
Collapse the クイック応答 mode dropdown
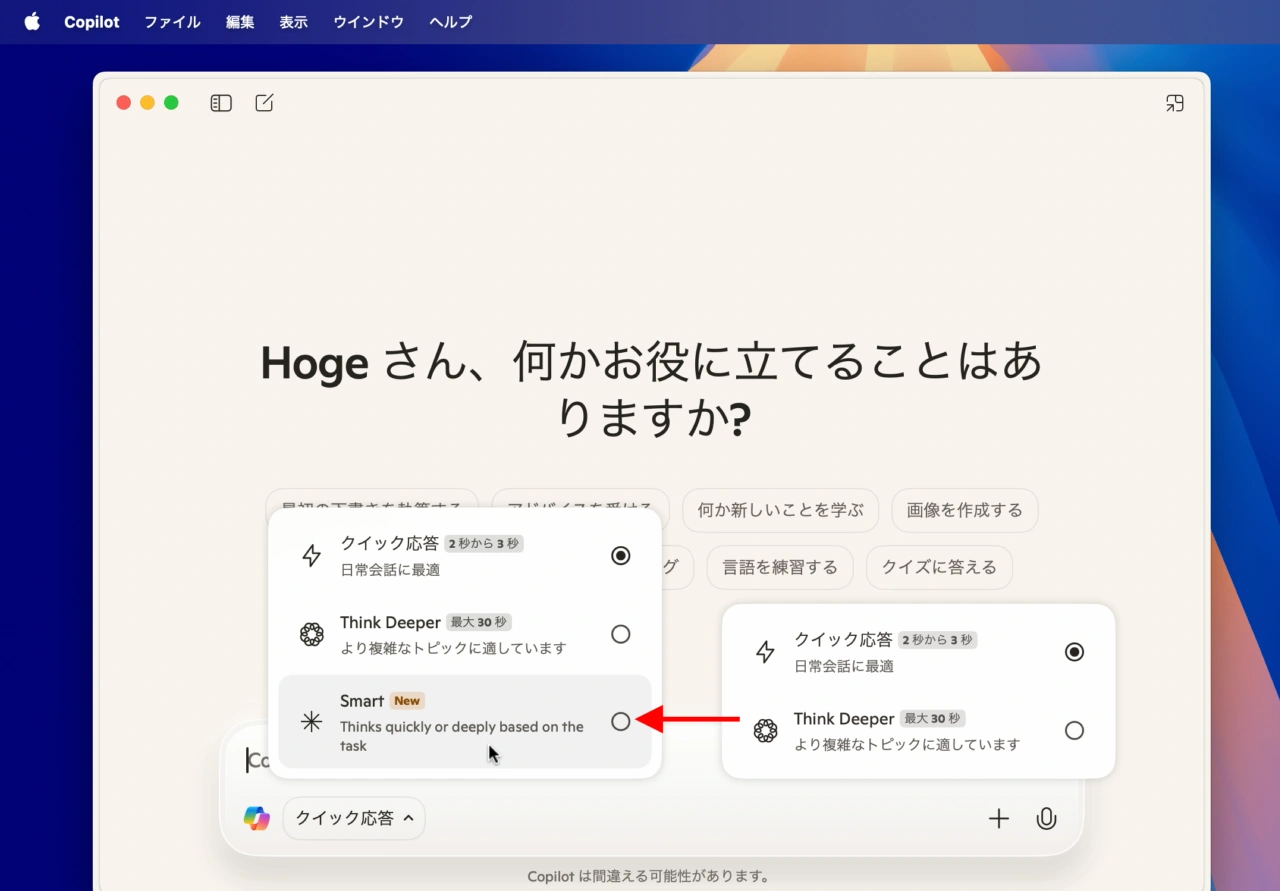coord(353,818)
